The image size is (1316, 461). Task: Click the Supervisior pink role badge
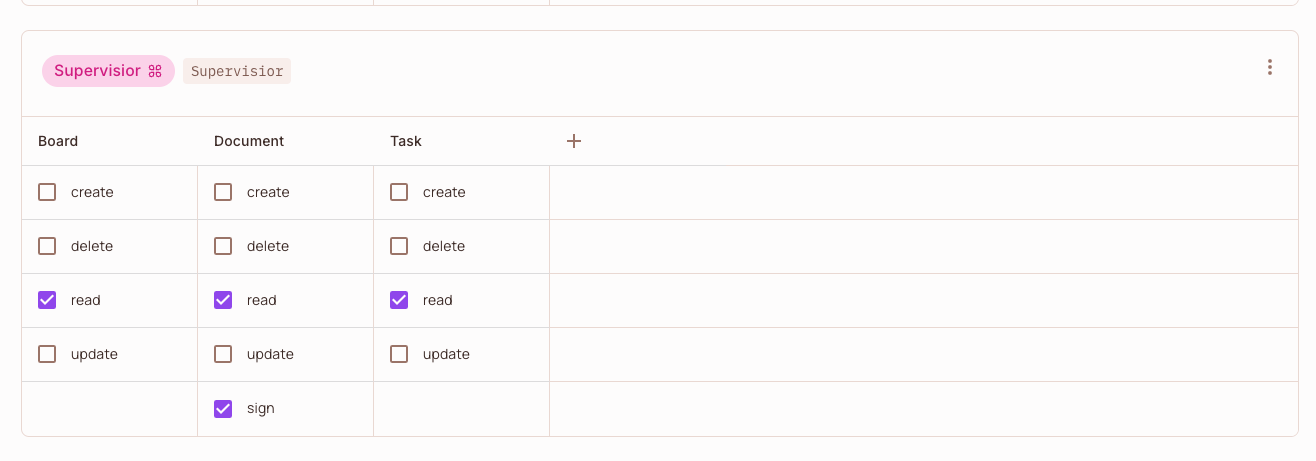(108, 71)
